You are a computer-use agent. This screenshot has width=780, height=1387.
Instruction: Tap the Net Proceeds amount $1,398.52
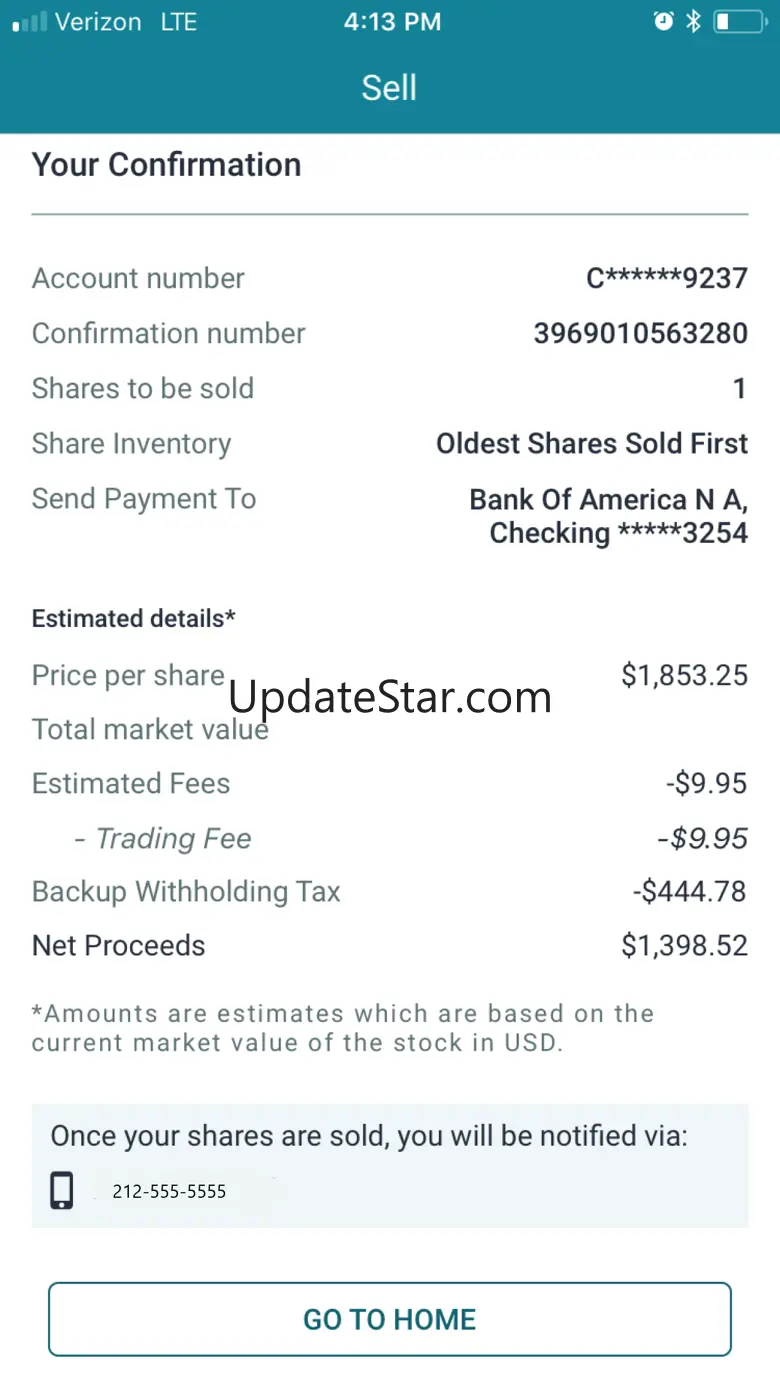684,945
